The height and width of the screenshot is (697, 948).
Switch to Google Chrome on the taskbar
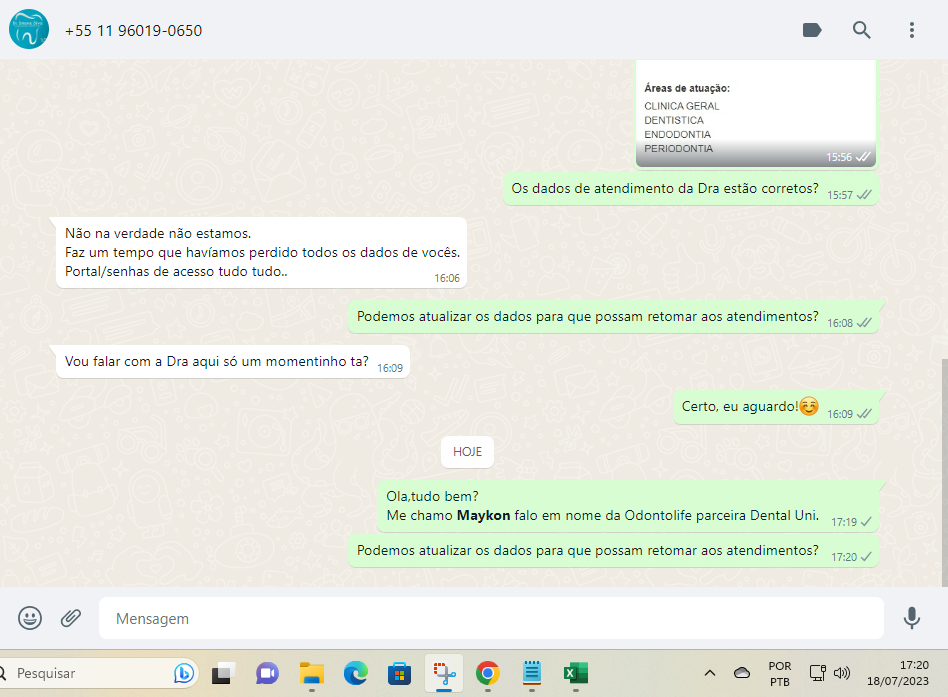pos(487,673)
